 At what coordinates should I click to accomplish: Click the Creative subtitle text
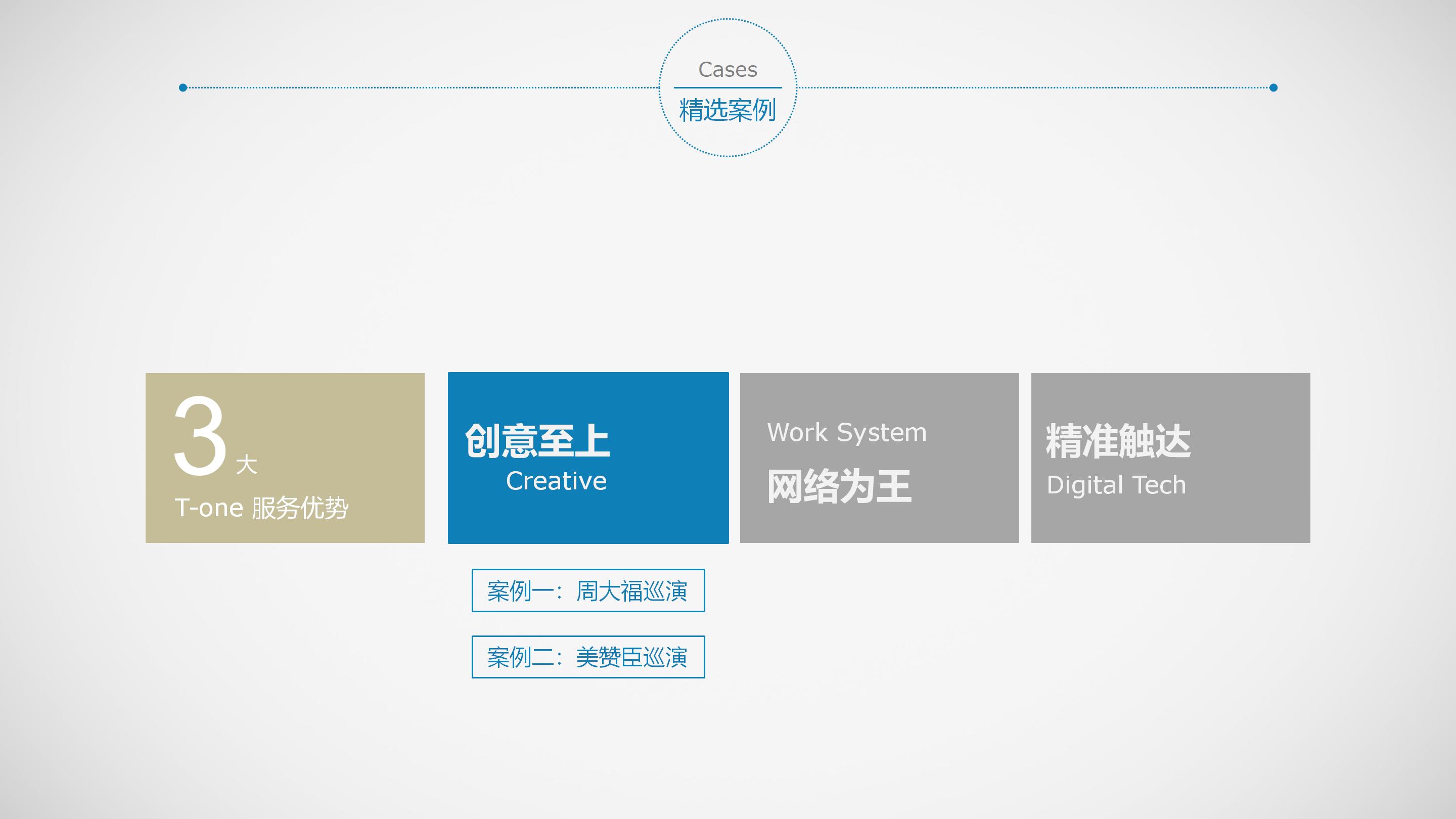click(556, 481)
